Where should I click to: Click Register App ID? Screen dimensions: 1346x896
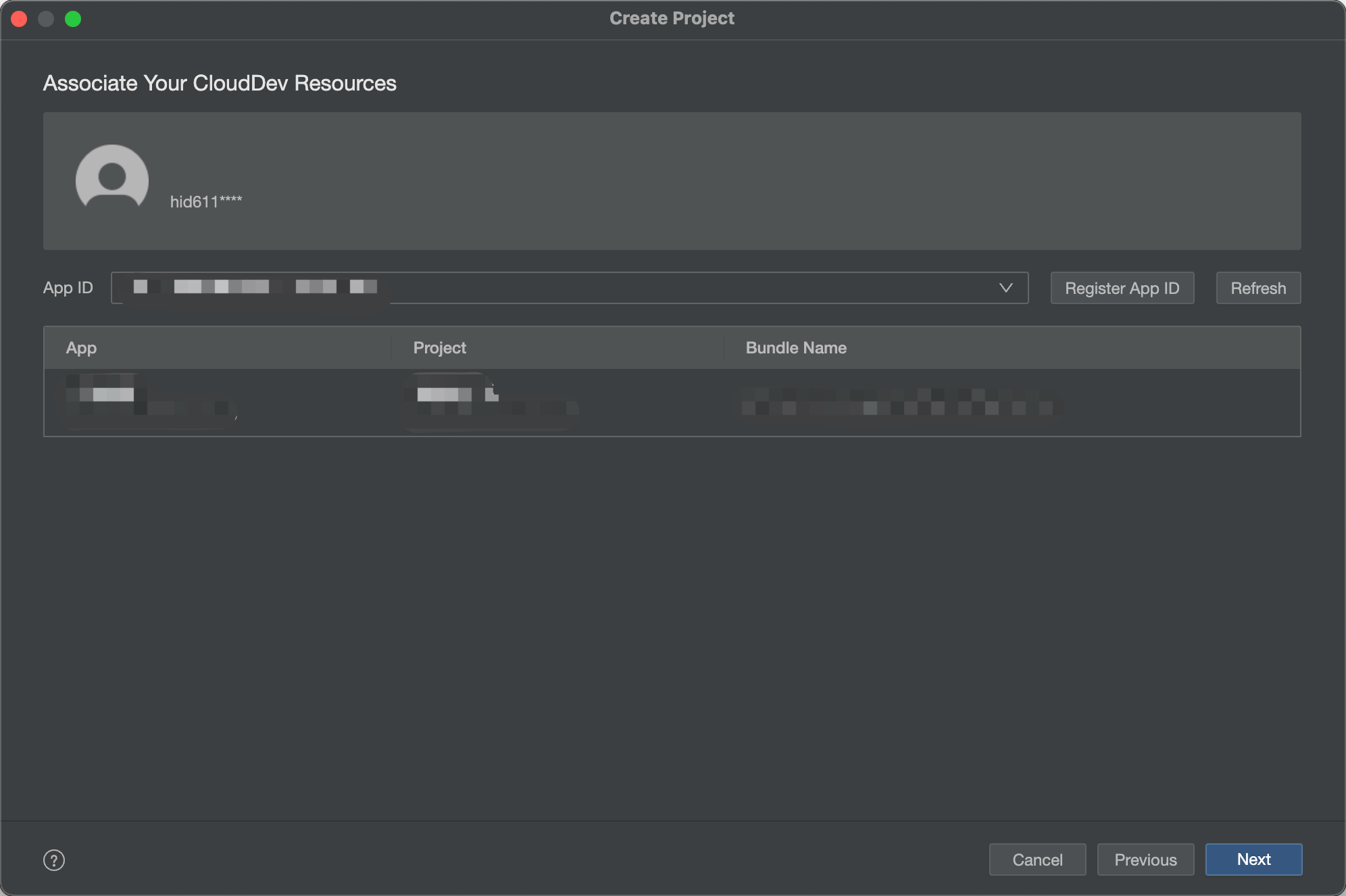pyautogui.click(x=1122, y=288)
